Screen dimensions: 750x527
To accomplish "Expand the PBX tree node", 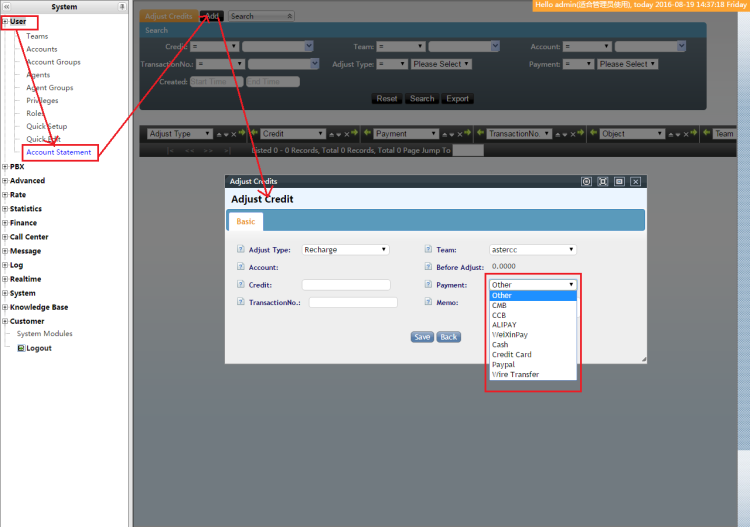I will (x=5, y=167).
